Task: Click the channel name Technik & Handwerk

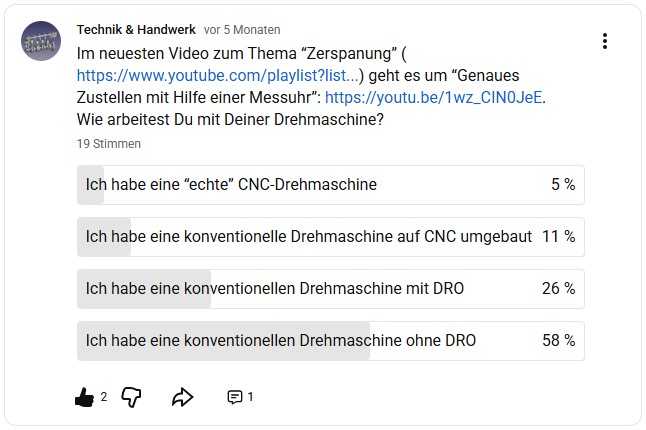Action: point(136,30)
